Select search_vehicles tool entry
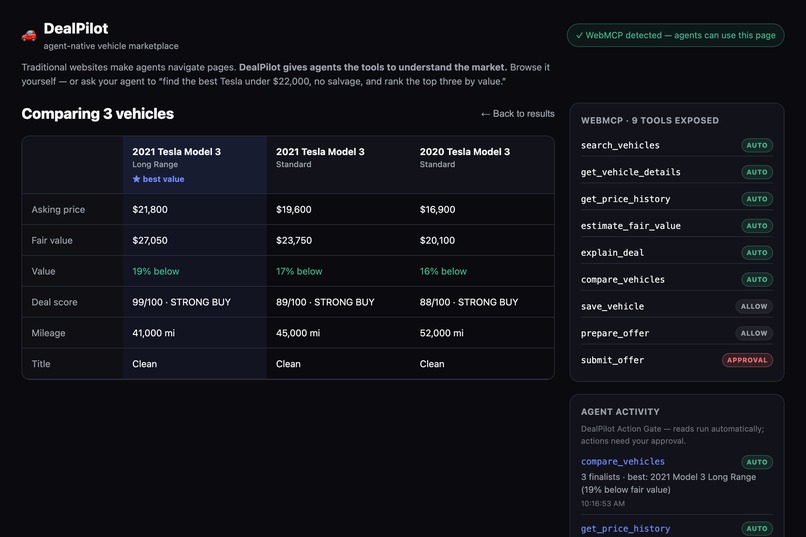Image resolution: width=806 pixels, height=537 pixels. coord(620,145)
